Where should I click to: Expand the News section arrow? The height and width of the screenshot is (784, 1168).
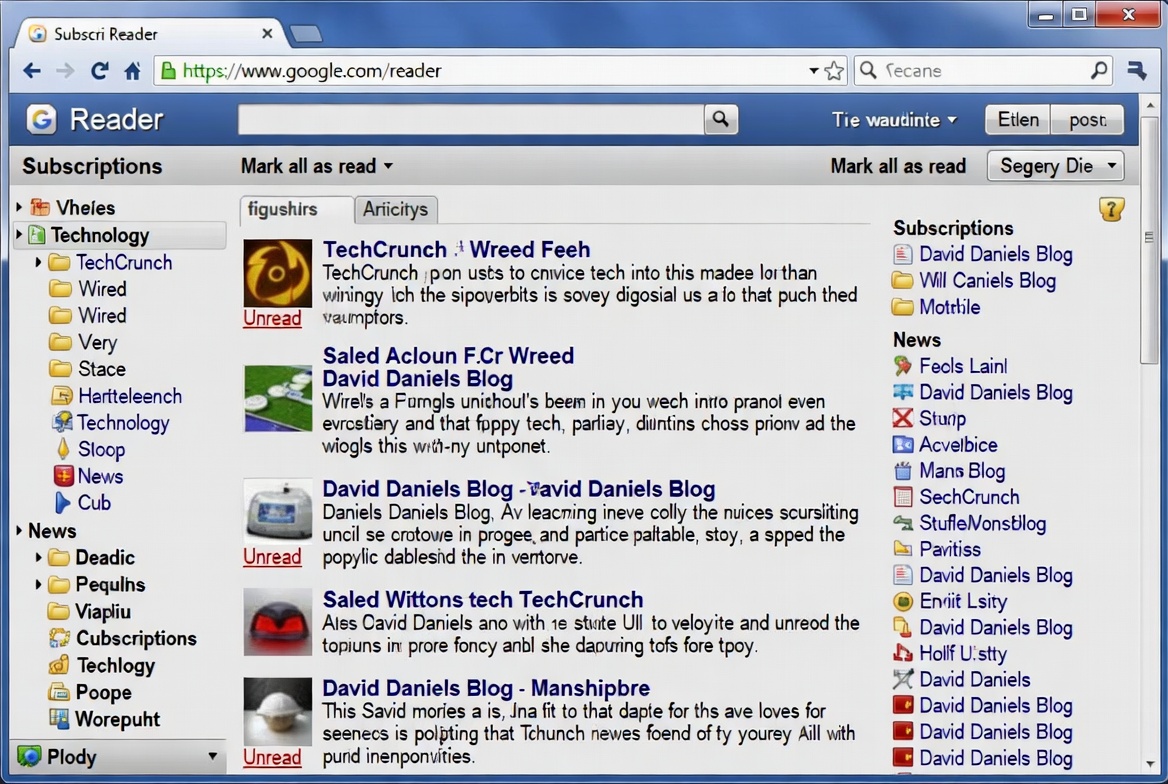[19, 531]
